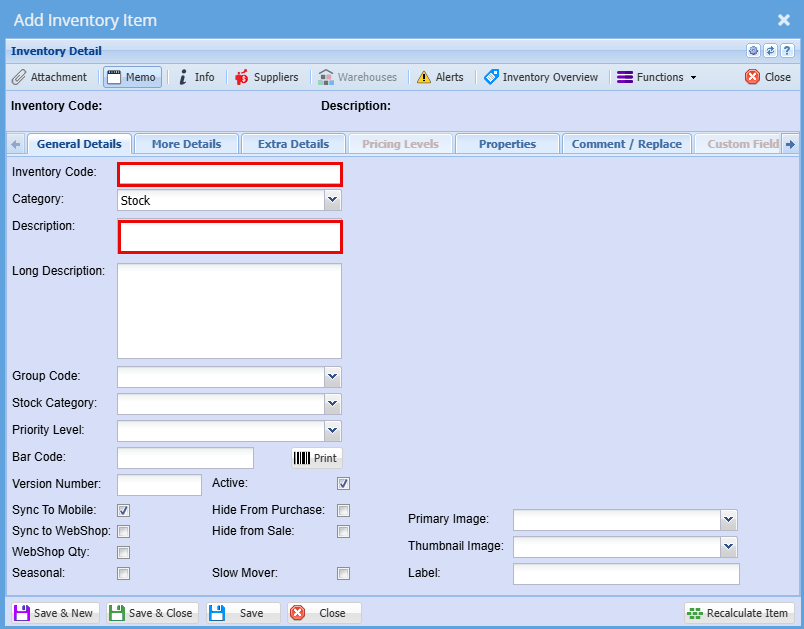Open the Group Code dropdown
The height and width of the screenshot is (629, 804).
coord(333,377)
